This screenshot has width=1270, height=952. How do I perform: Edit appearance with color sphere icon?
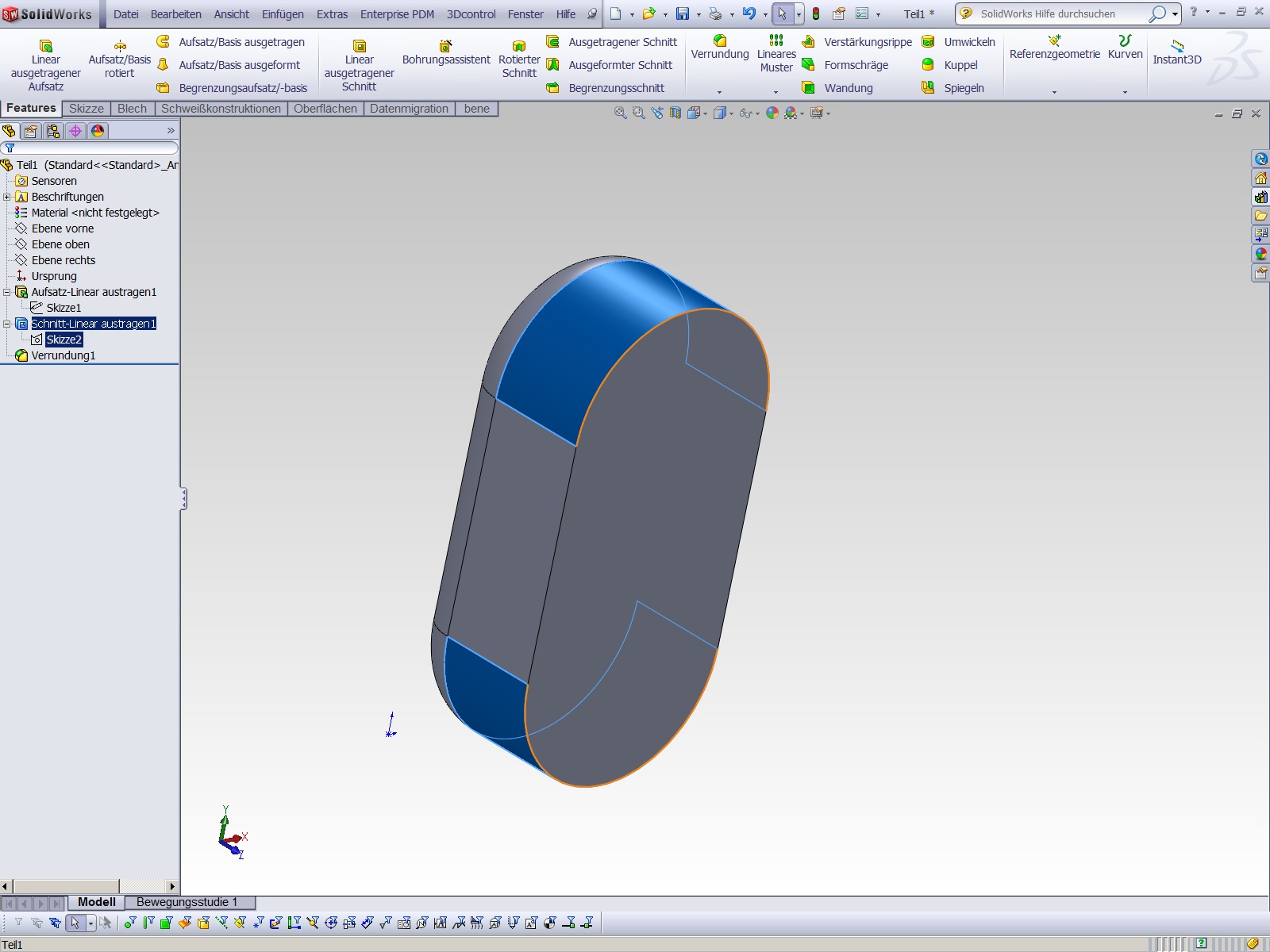[772, 113]
